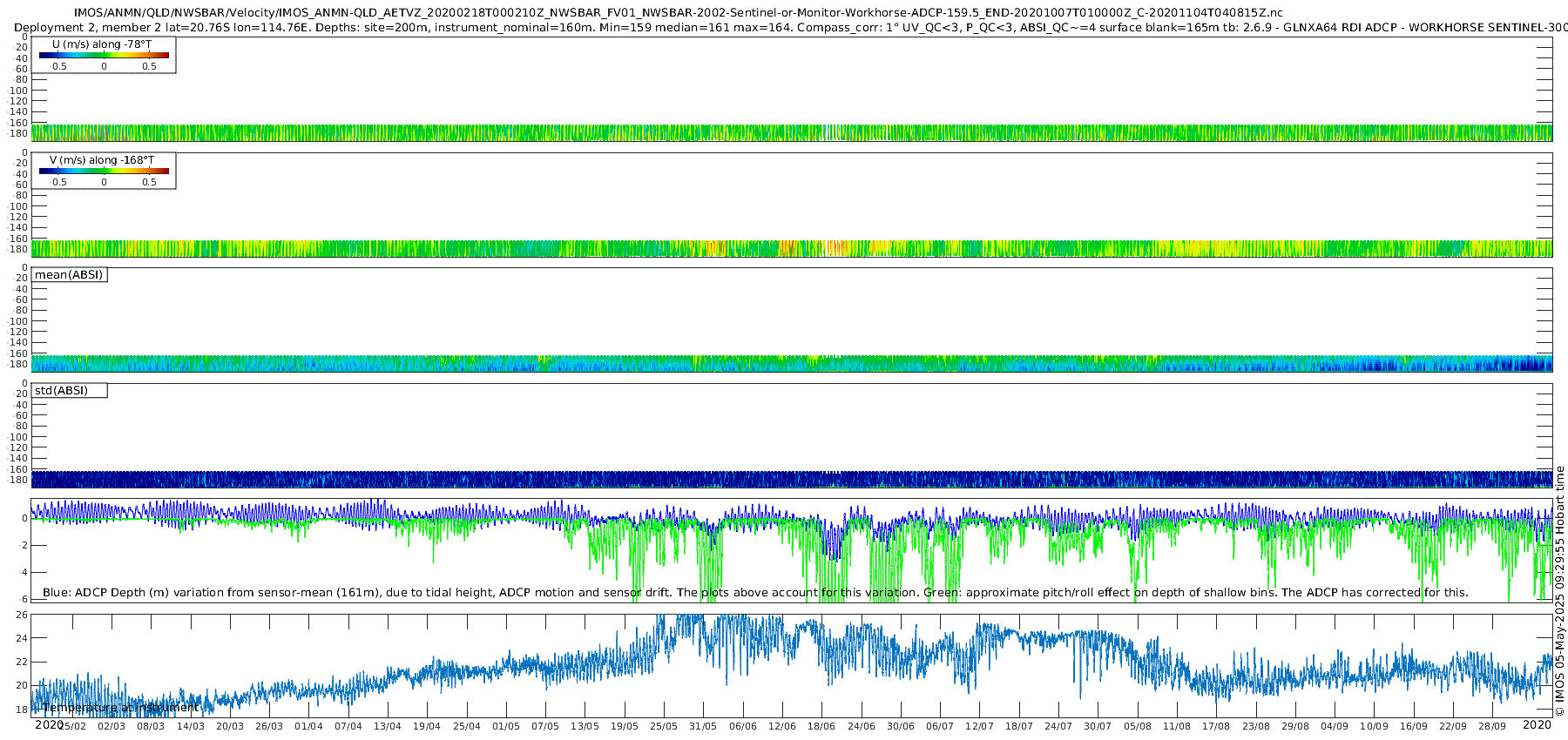Click the 'U (m/s) along -78°T' legend title
This screenshot has width=1568, height=740.
102,44
